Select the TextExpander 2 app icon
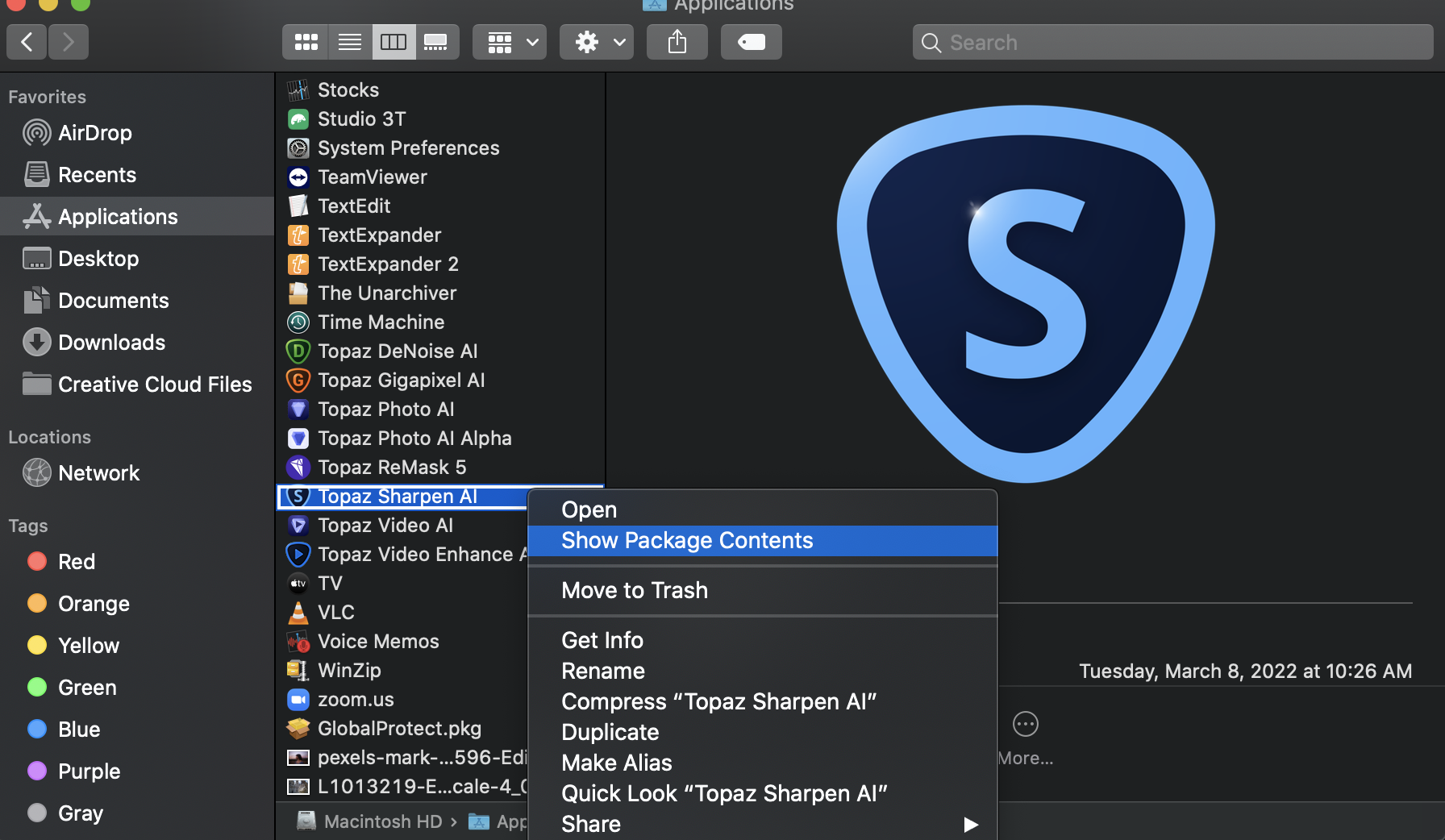Screen dimensions: 1445x840 (x=298, y=264)
